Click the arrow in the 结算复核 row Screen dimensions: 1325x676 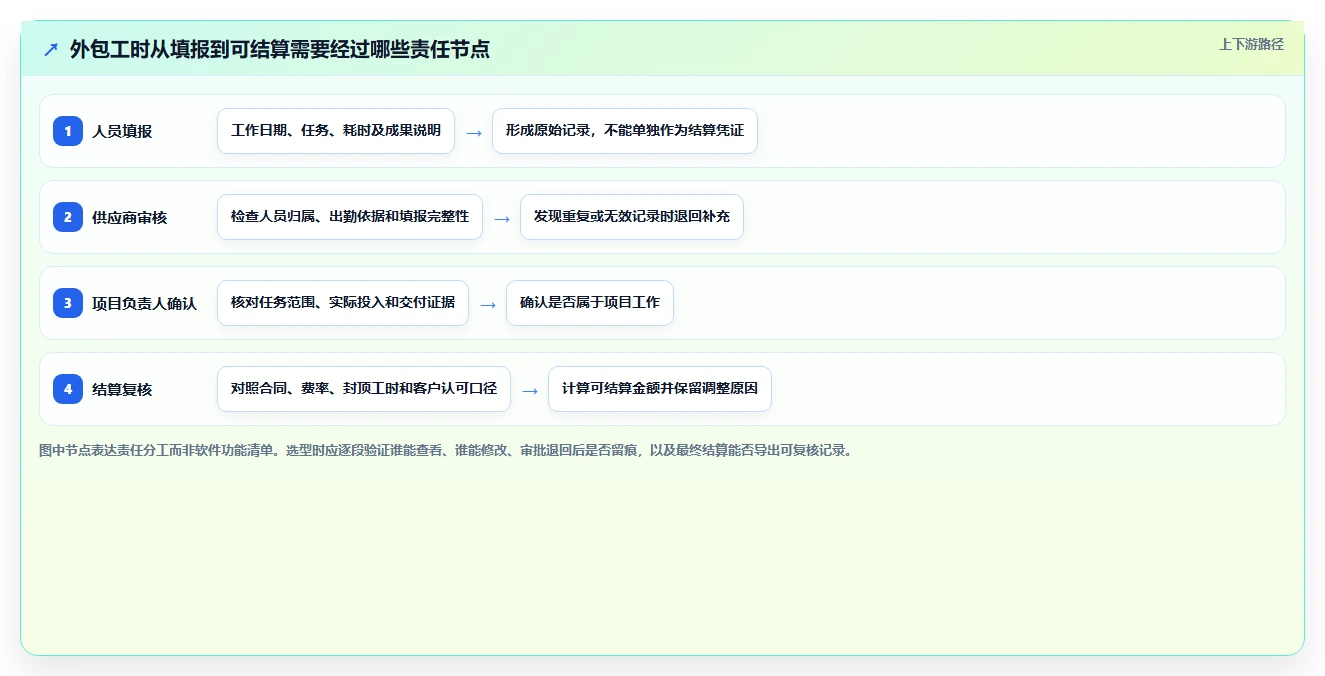pos(530,390)
